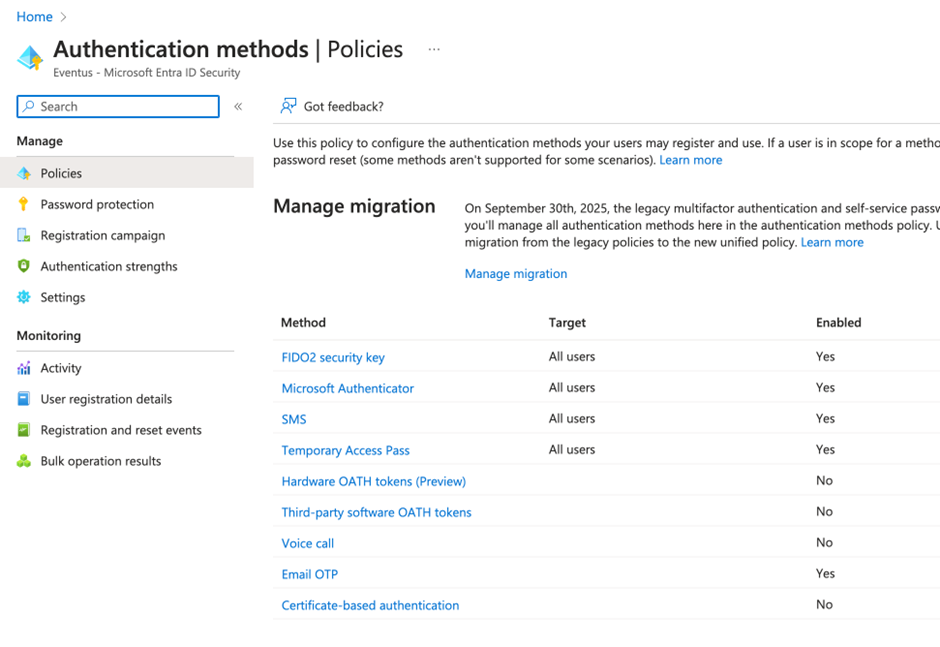The width and height of the screenshot is (940, 647).
Task: Click the Got feedback person icon
Action: click(x=288, y=106)
